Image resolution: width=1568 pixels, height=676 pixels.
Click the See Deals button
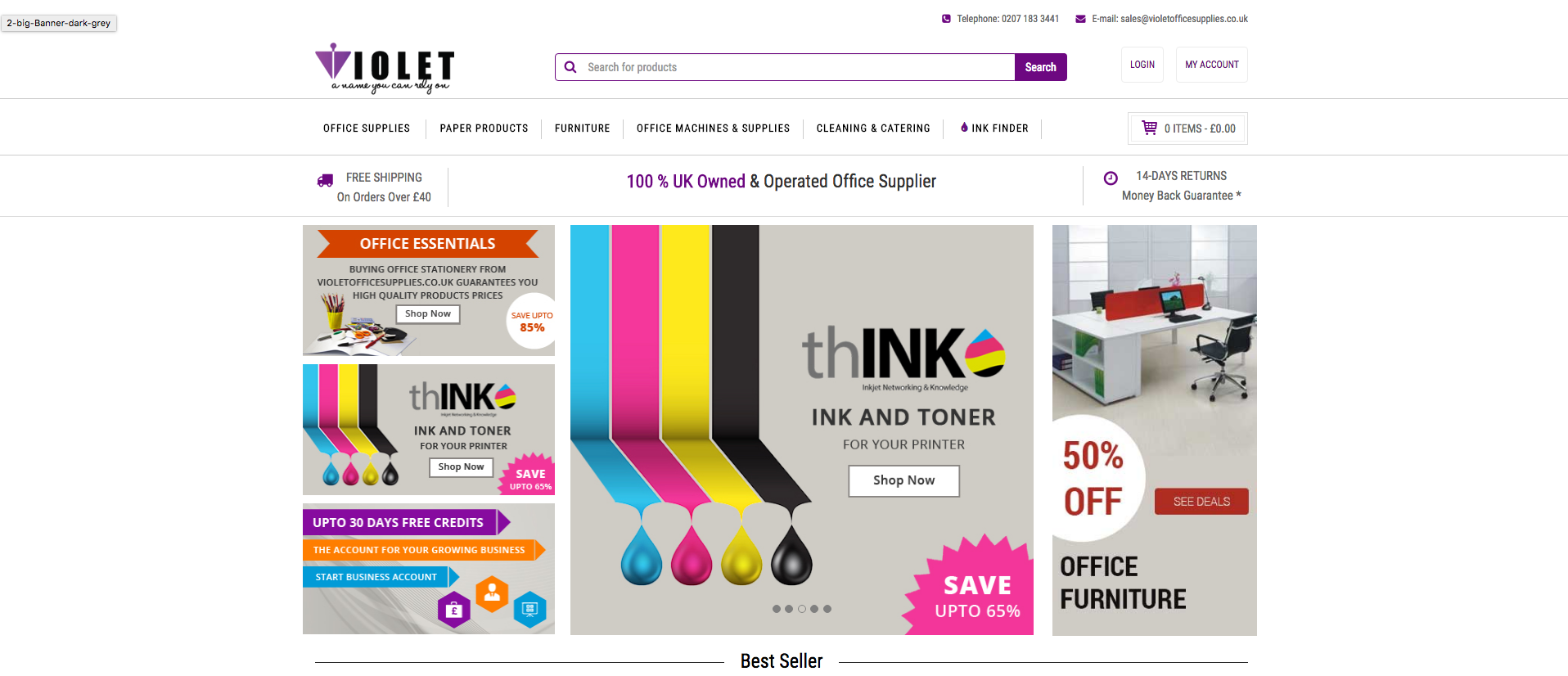coord(1201,501)
